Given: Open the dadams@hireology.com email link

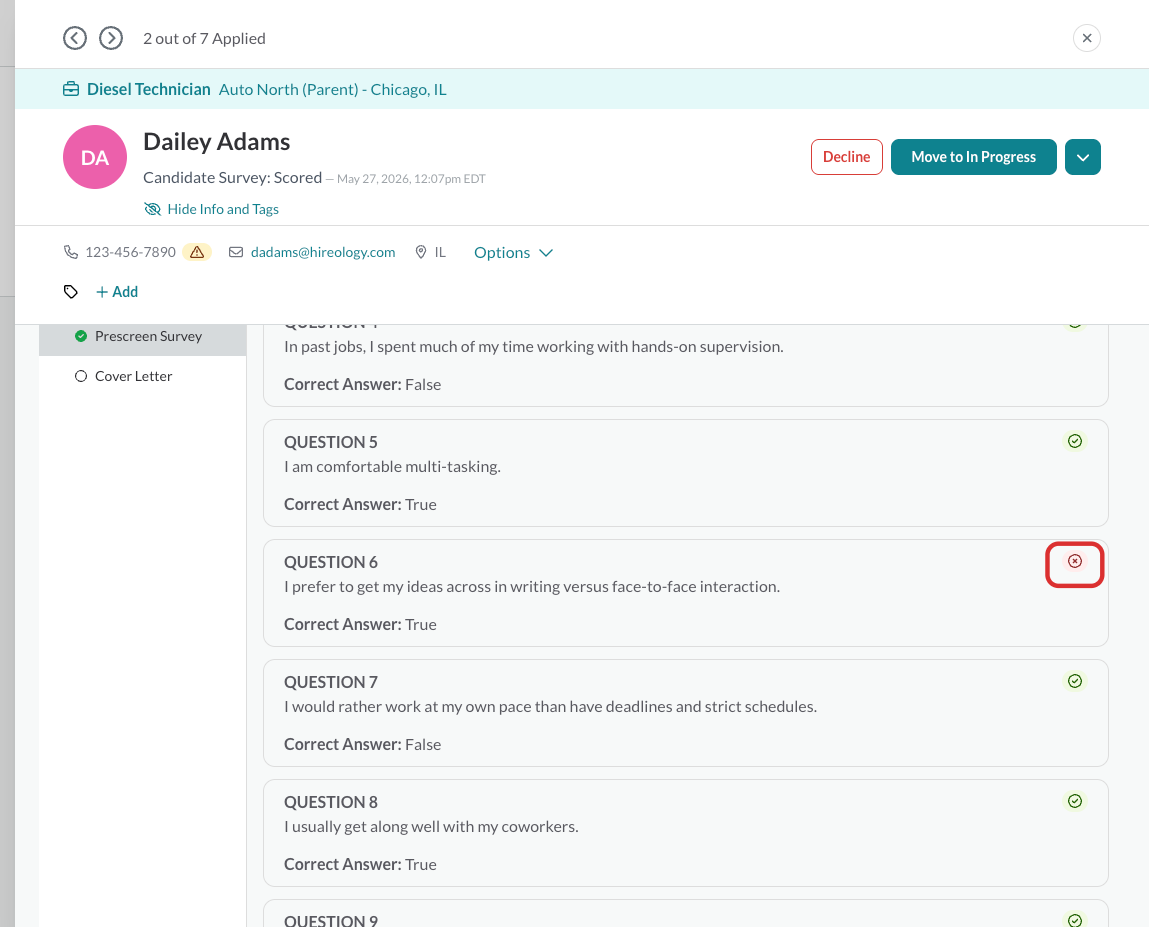Looking at the screenshot, I should click(323, 252).
